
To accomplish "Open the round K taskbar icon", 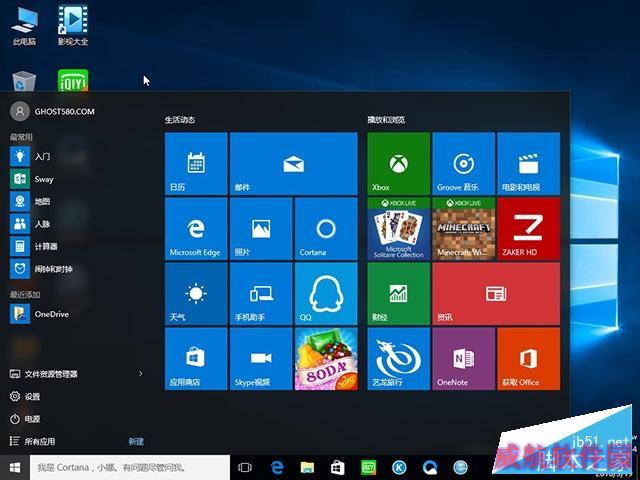I will click(x=399, y=467).
